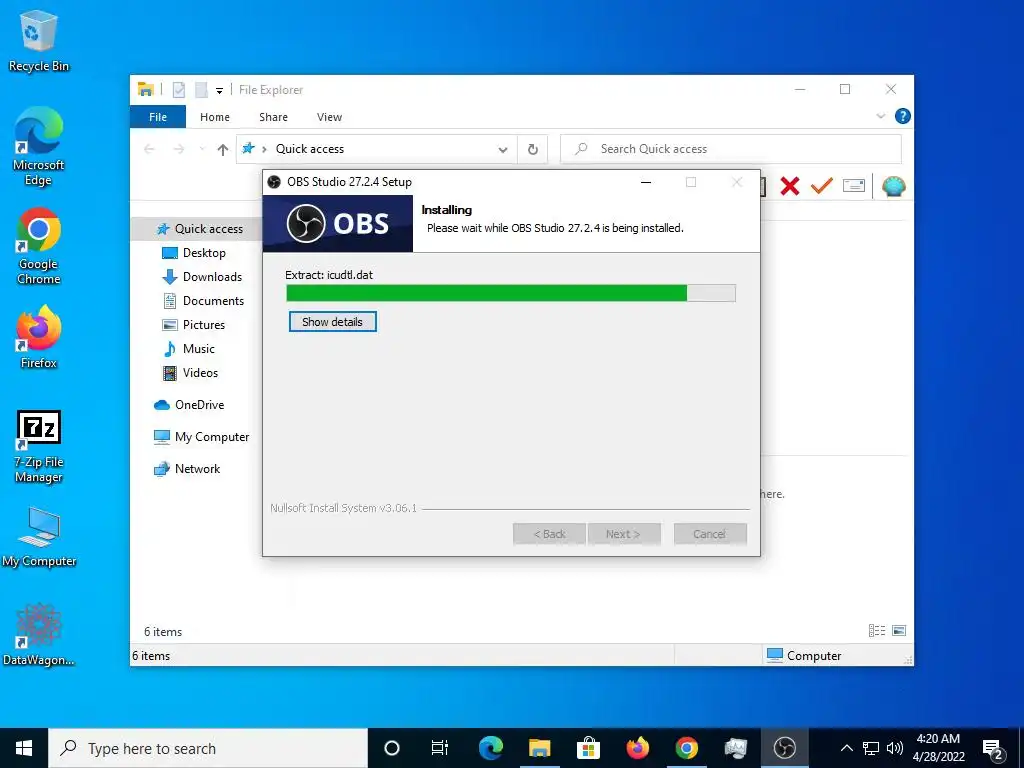Switch to details view layout icon
Image resolution: width=1024 pixels, height=768 pixels.
pyautogui.click(x=876, y=631)
